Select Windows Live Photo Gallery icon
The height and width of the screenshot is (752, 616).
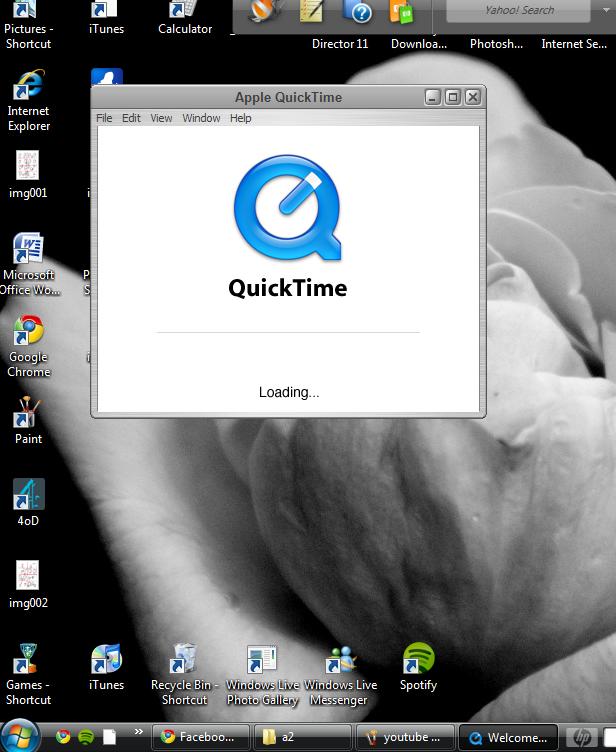point(262,675)
